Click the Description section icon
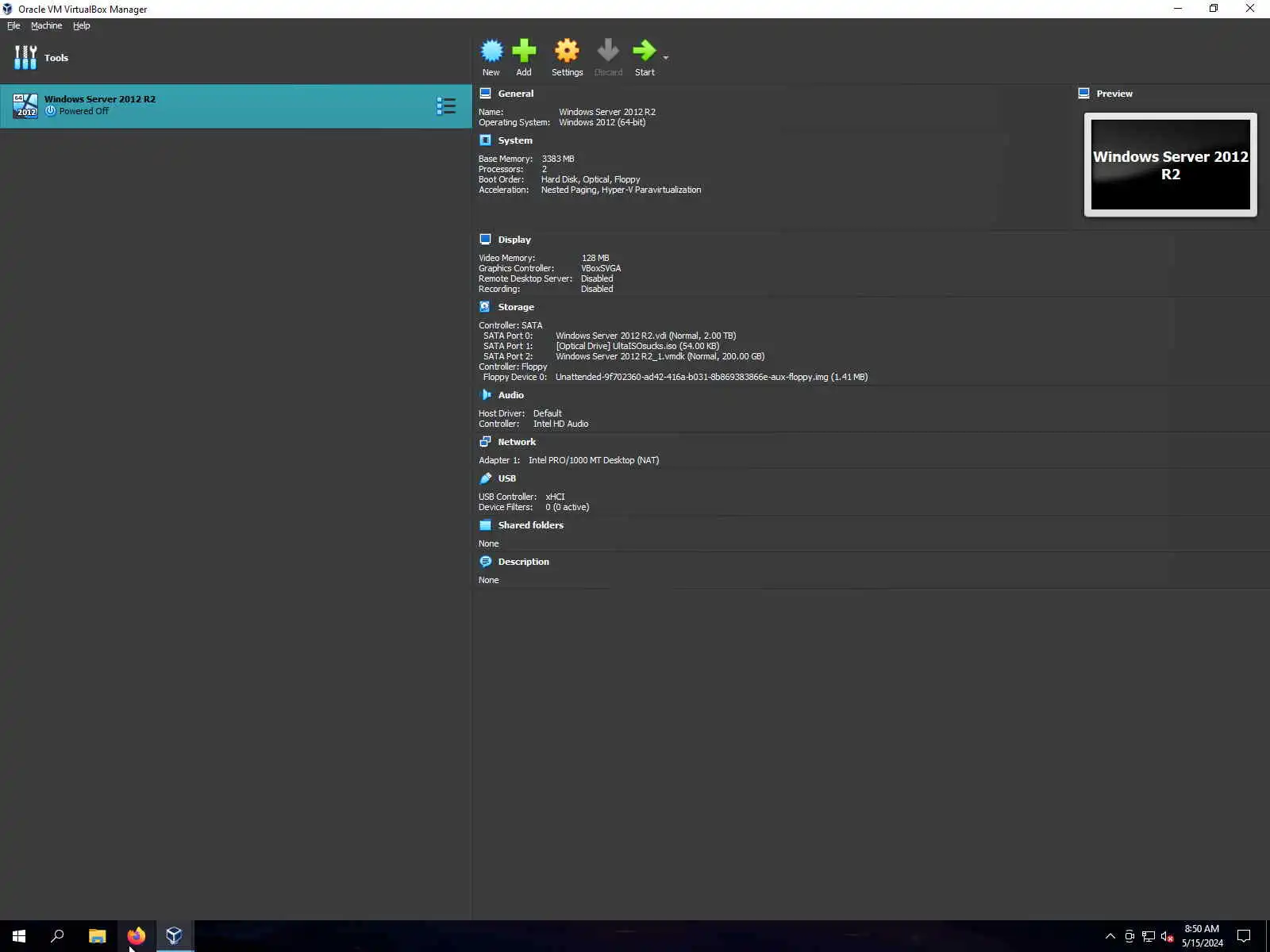This screenshot has width=1270, height=952. pos(485,562)
